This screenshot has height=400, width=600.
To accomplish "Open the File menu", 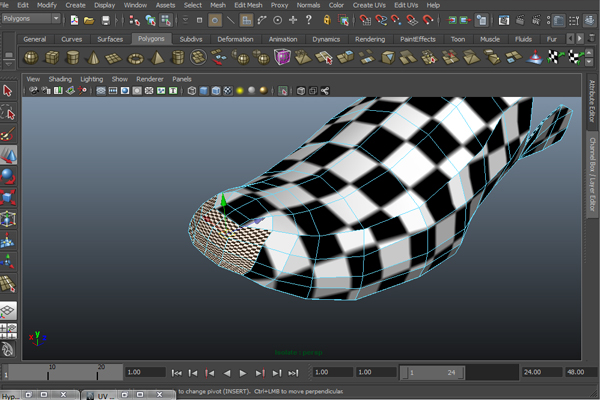I will coord(5,5).
